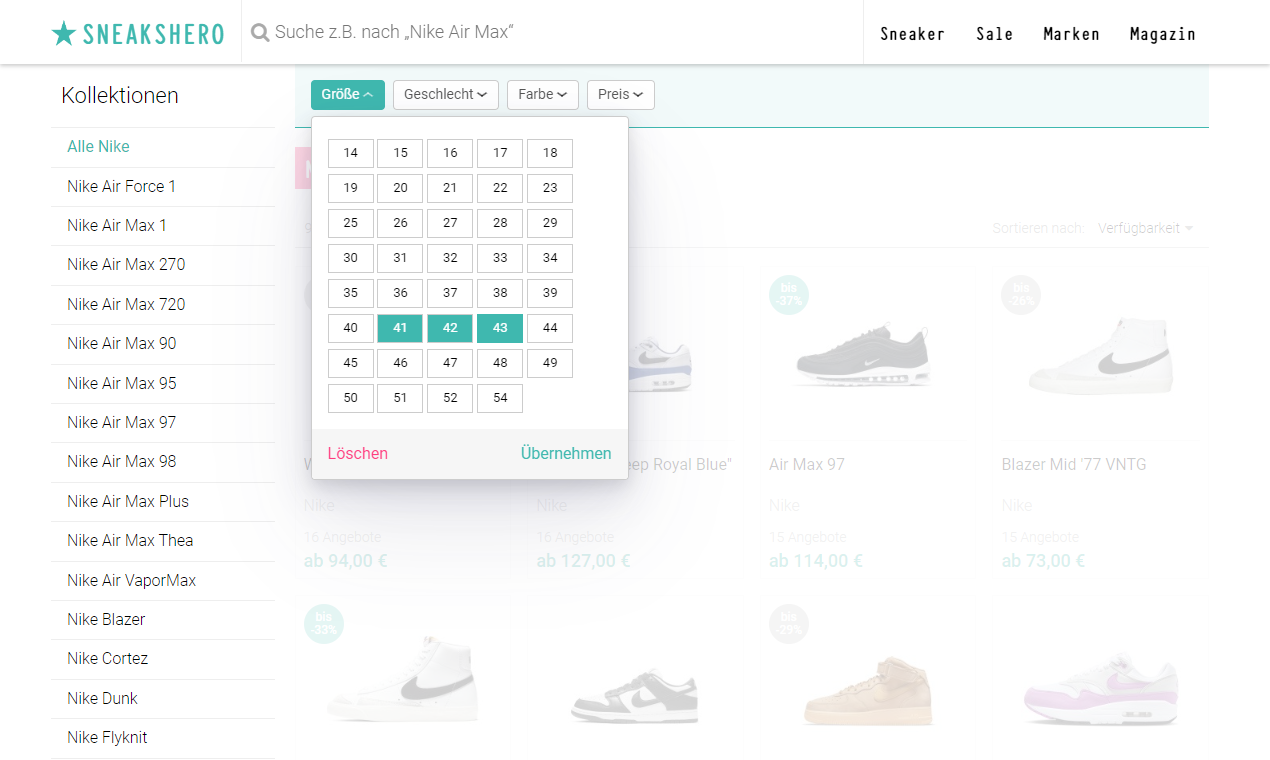The height and width of the screenshot is (760, 1270).
Task: Open the Nike Air Max Thea collection
Action: pyautogui.click(x=163, y=541)
